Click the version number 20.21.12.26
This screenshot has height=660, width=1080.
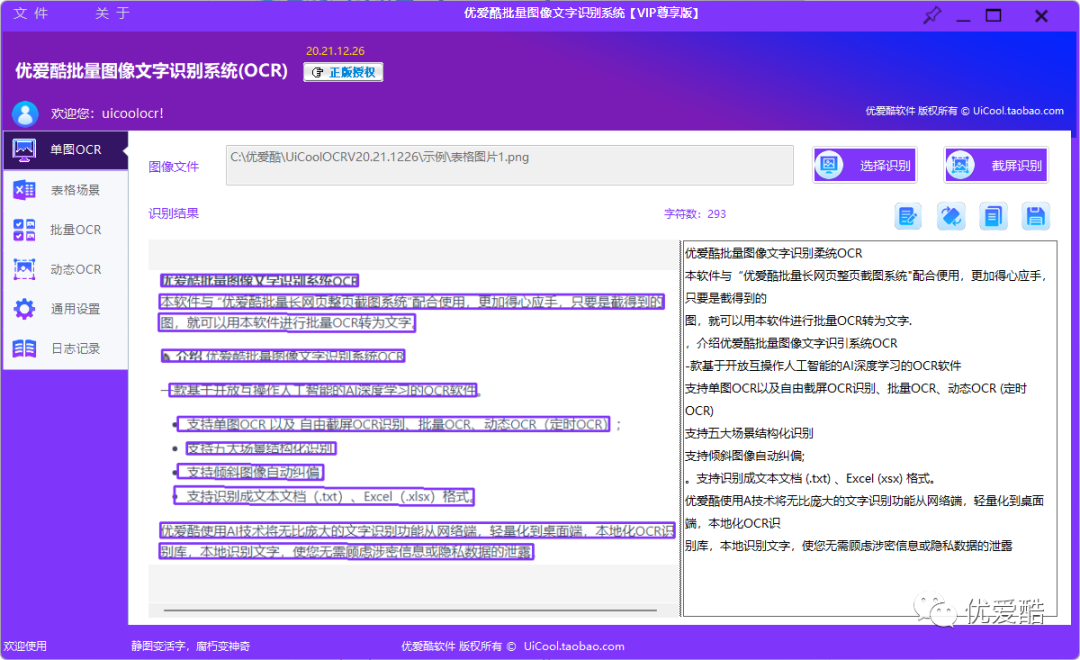point(335,51)
